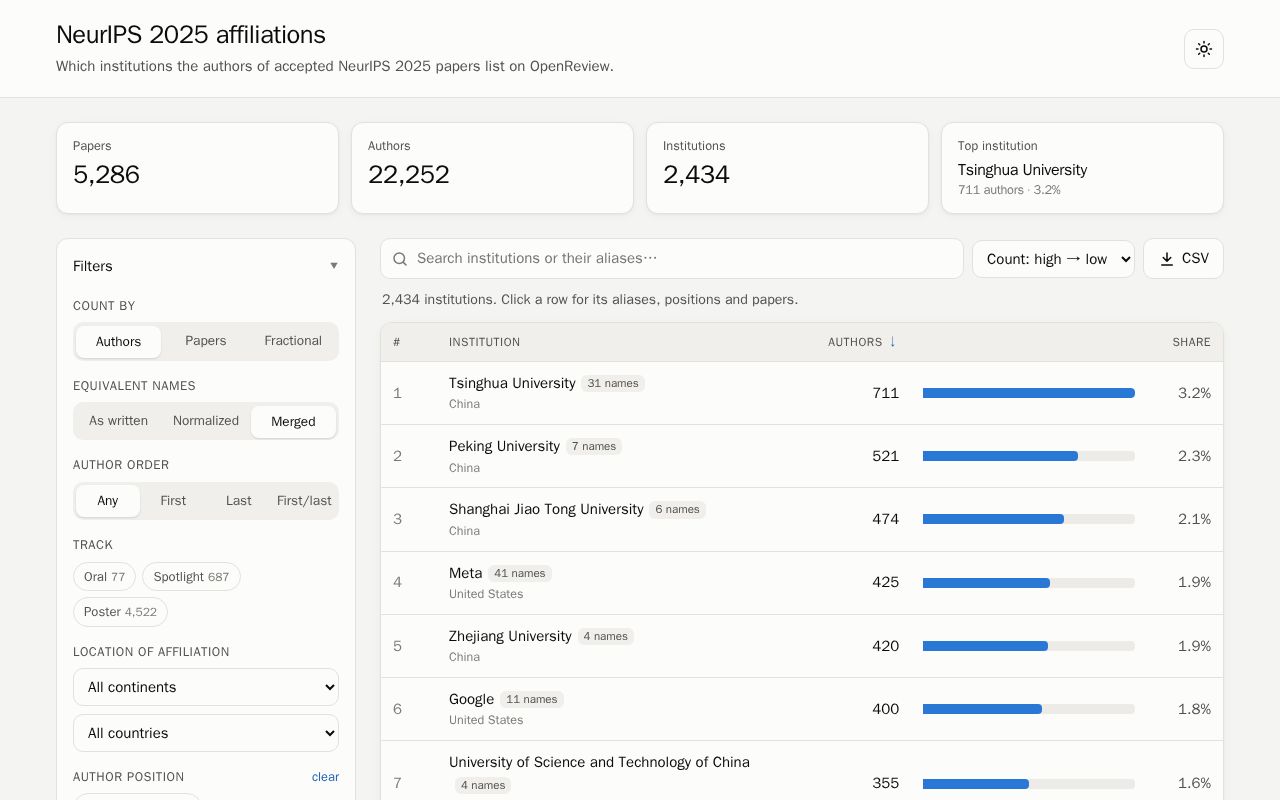Open the Tsinghua University row
Viewport: 1280px width, 800px height.
pyautogui.click(x=802, y=393)
